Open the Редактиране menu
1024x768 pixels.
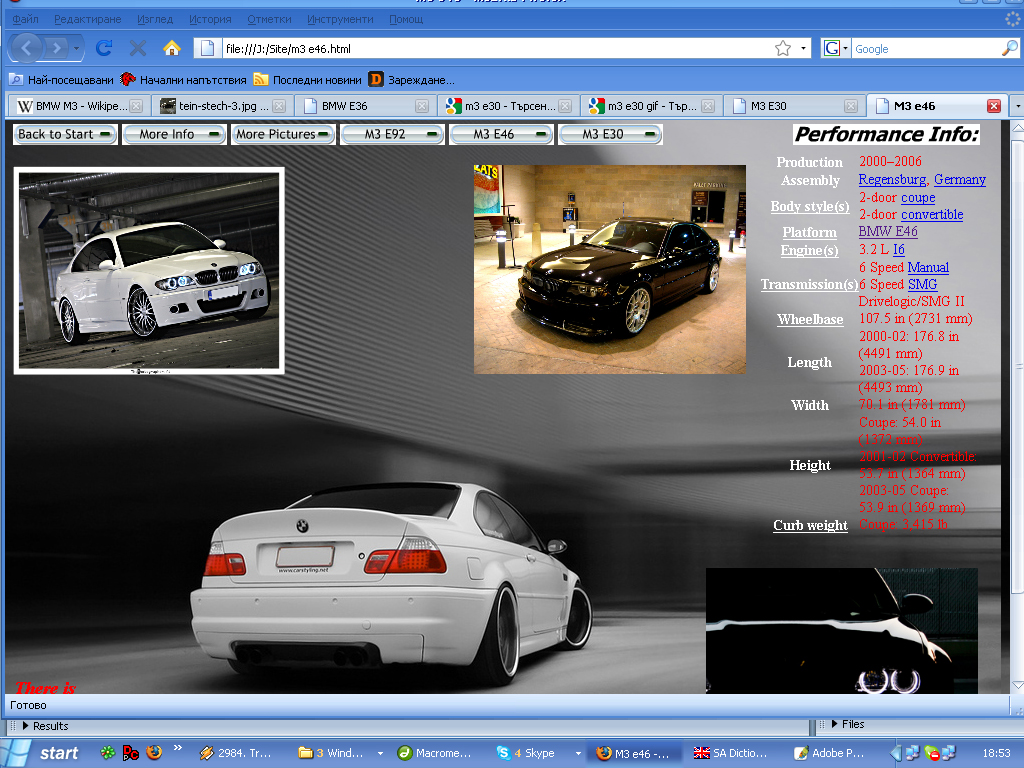88,19
